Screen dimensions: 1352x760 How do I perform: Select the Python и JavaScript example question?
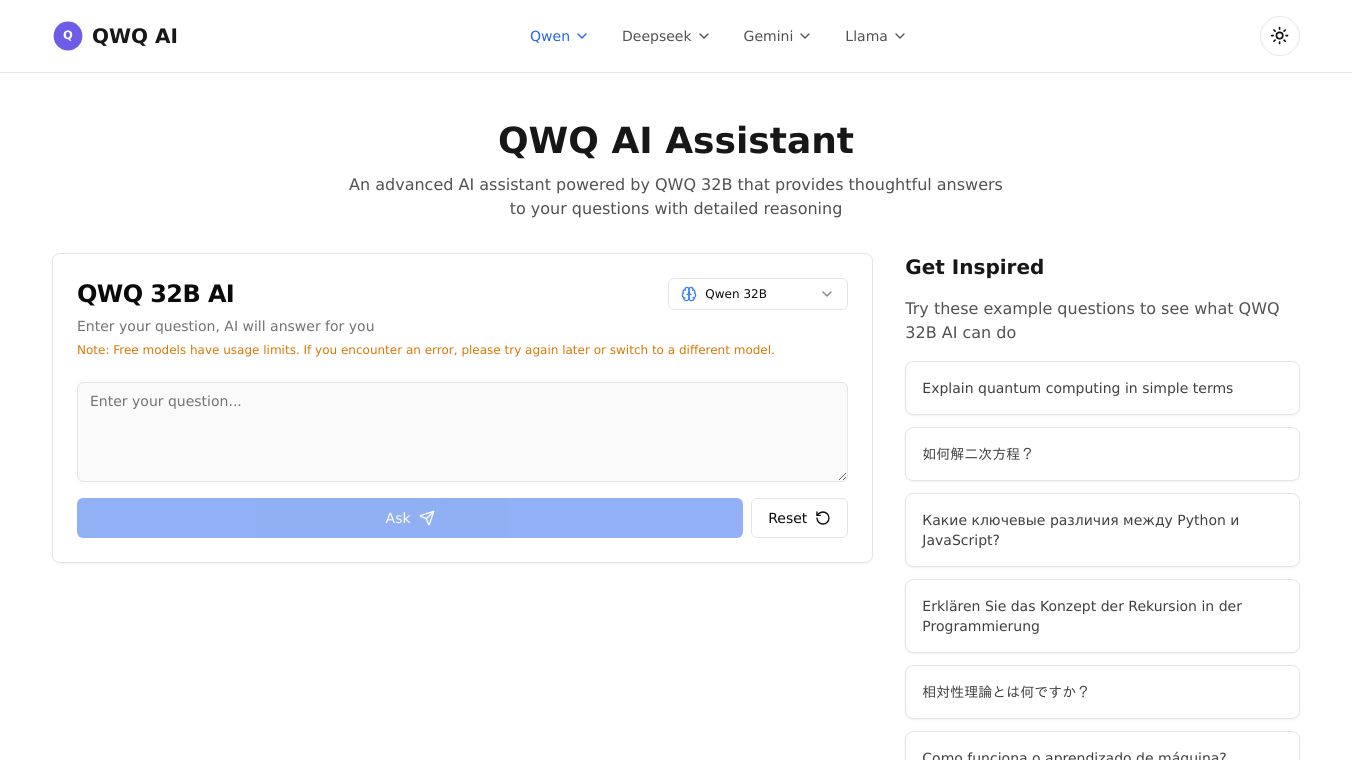click(1102, 530)
